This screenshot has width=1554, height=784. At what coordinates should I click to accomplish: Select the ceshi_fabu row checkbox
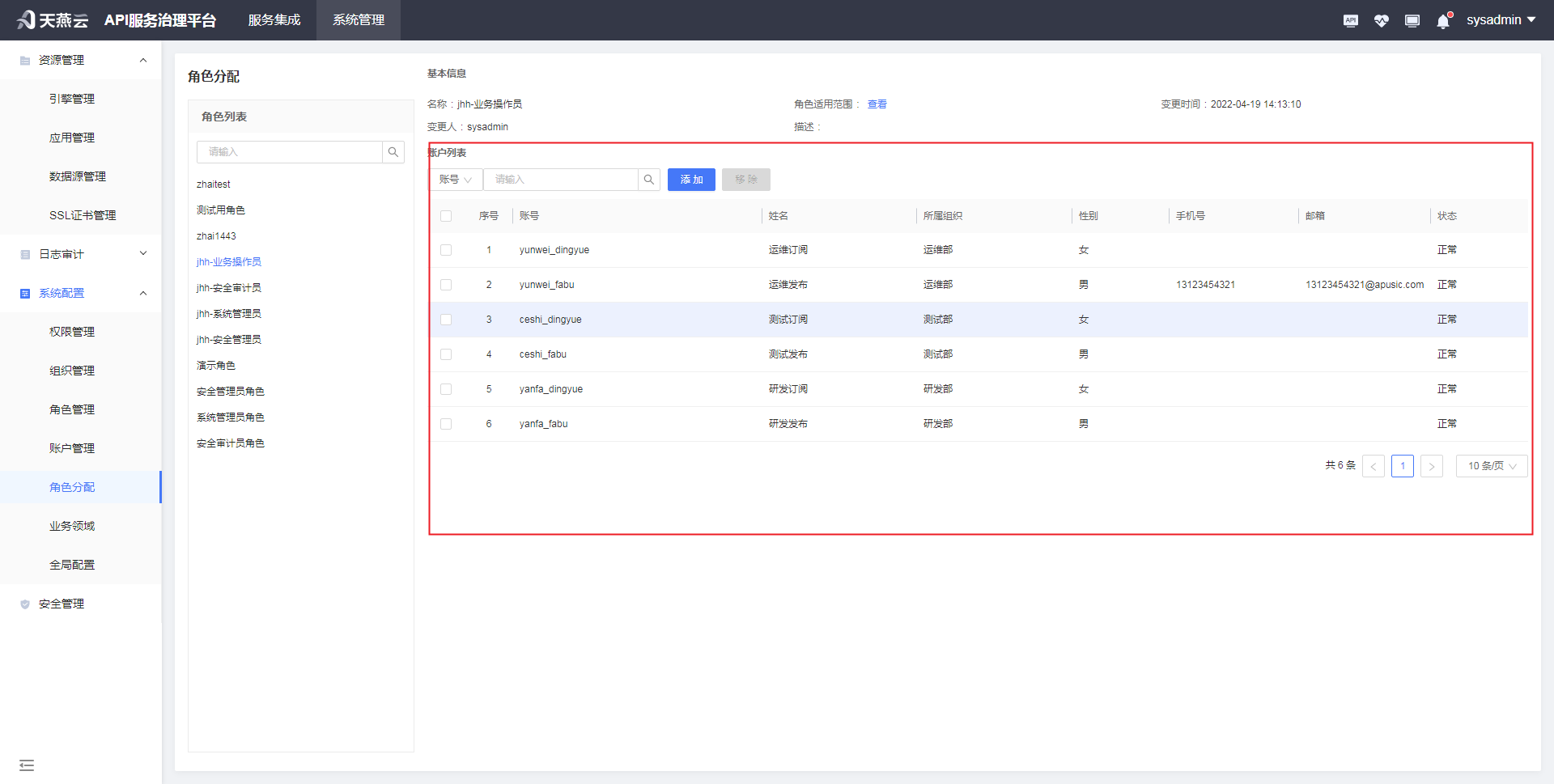(446, 354)
